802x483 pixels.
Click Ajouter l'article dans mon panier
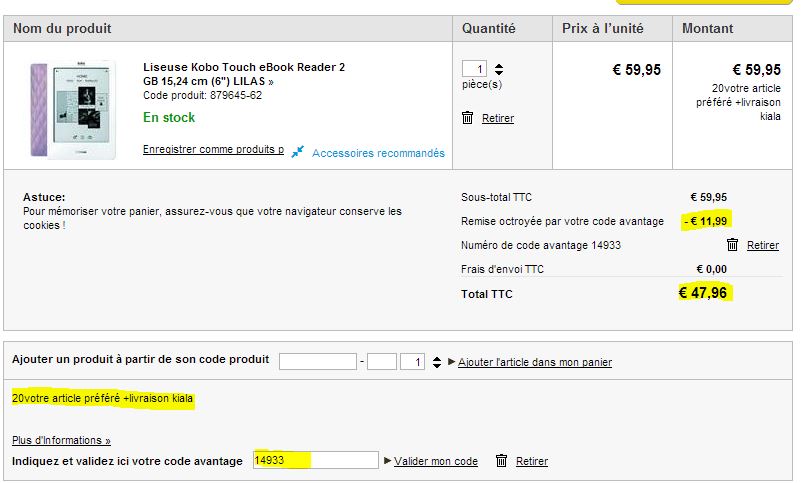tap(535, 362)
